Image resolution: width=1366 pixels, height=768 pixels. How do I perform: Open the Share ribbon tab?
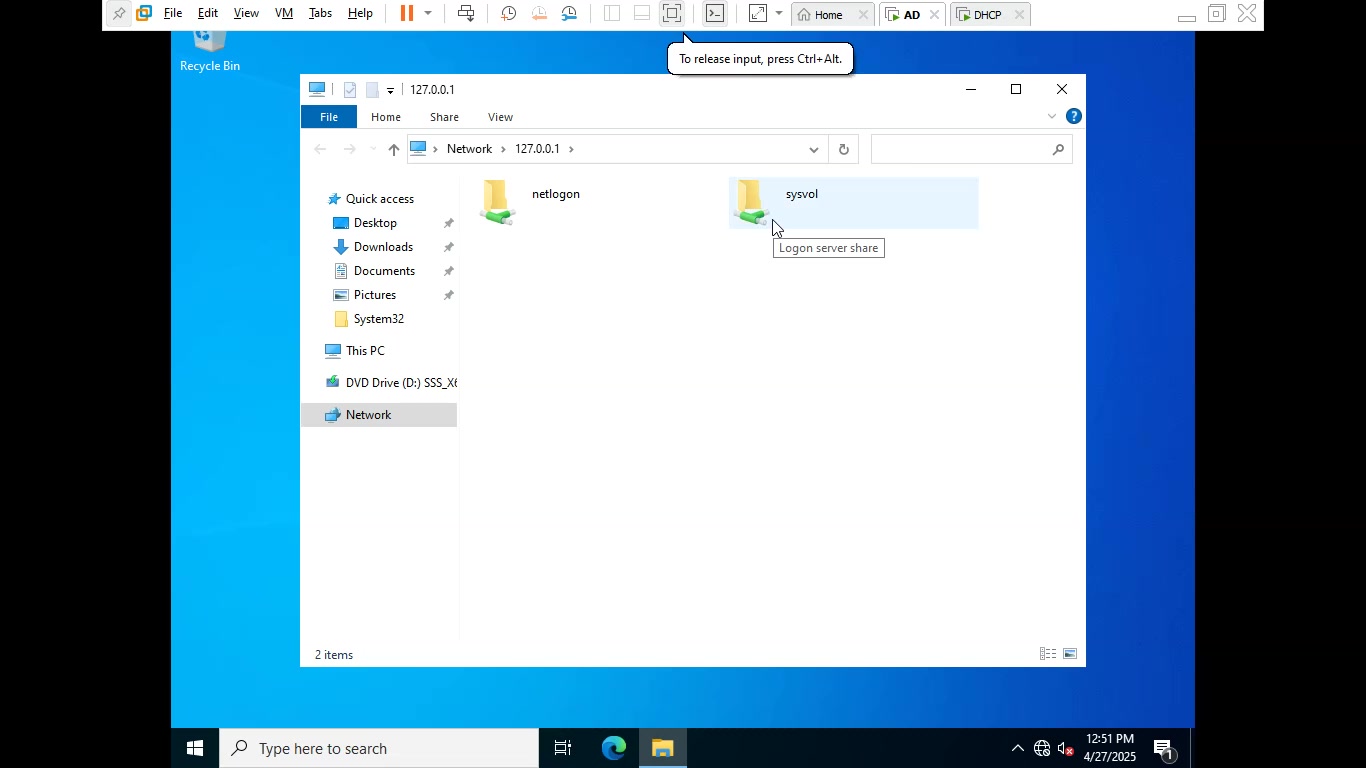tap(444, 117)
